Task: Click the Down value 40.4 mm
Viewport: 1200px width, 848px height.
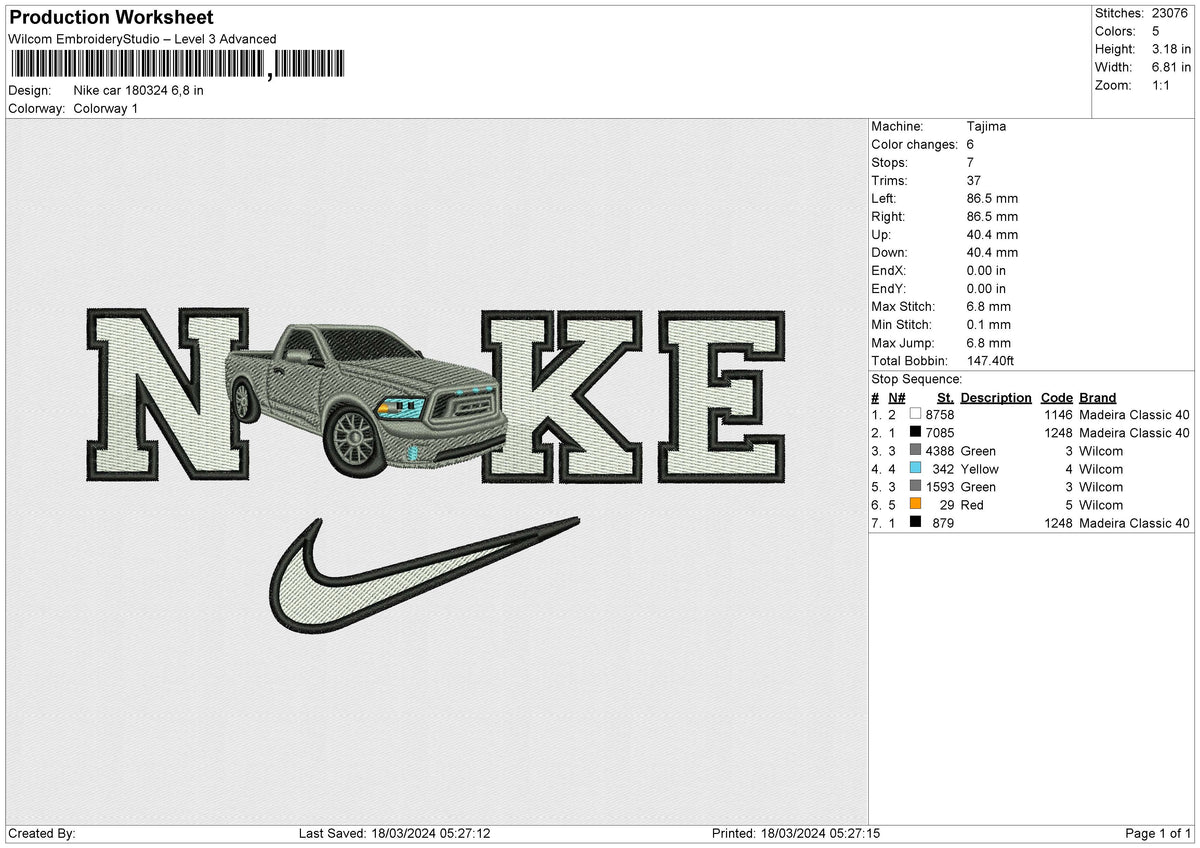Action: click(x=992, y=253)
